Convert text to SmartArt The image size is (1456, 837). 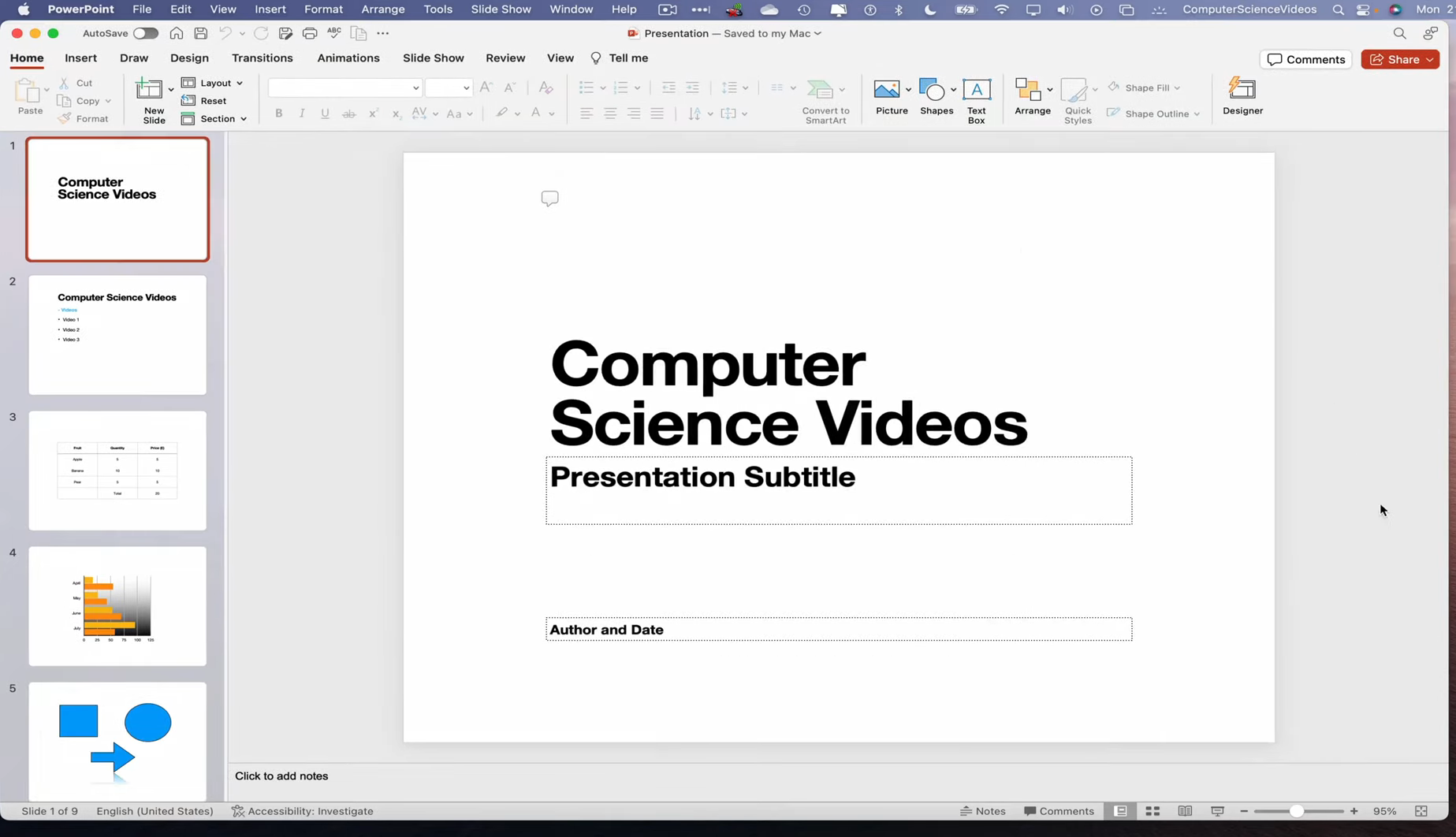click(825, 102)
